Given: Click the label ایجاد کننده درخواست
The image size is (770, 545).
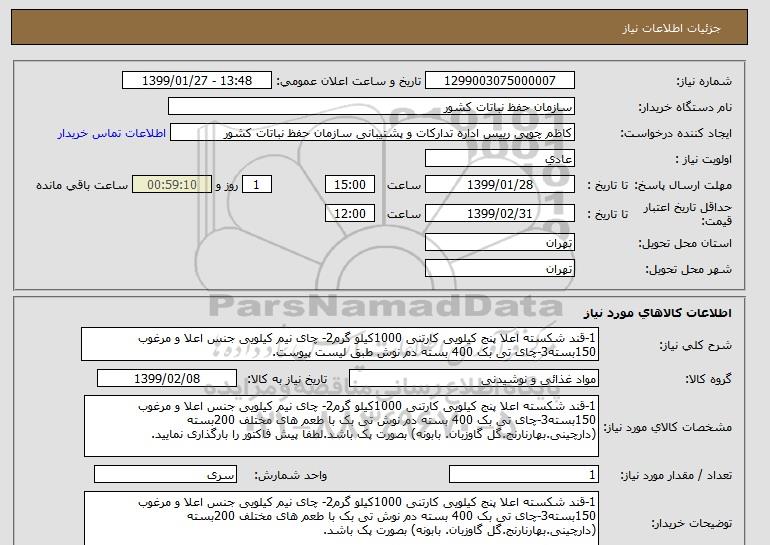Looking at the screenshot, I should pos(676,133).
